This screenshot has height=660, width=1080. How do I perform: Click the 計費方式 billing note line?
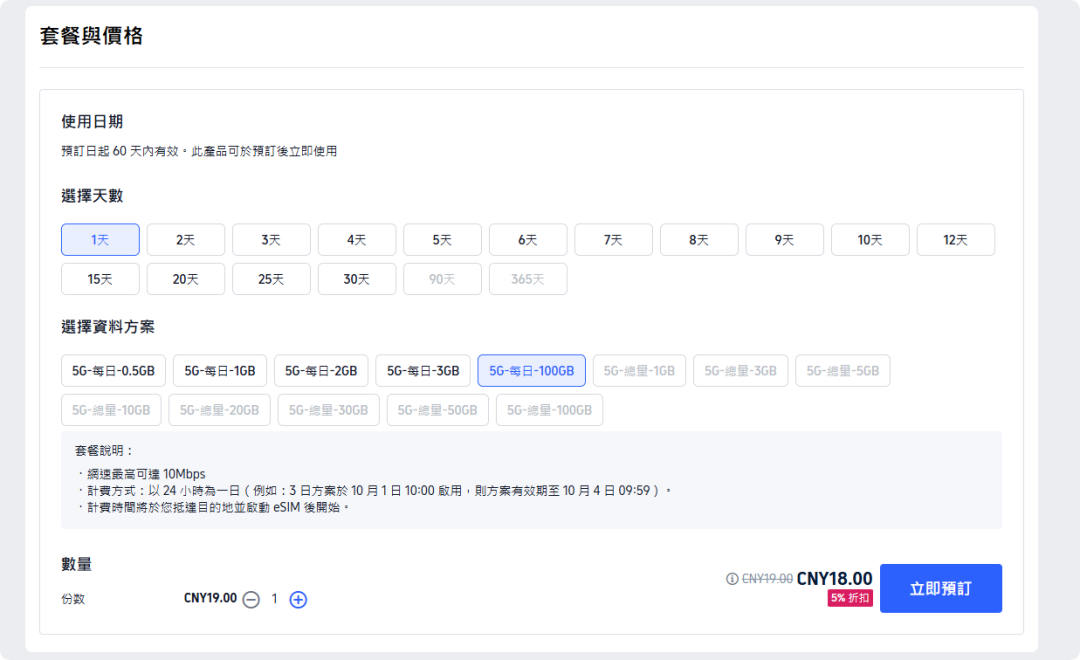(379, 491)
